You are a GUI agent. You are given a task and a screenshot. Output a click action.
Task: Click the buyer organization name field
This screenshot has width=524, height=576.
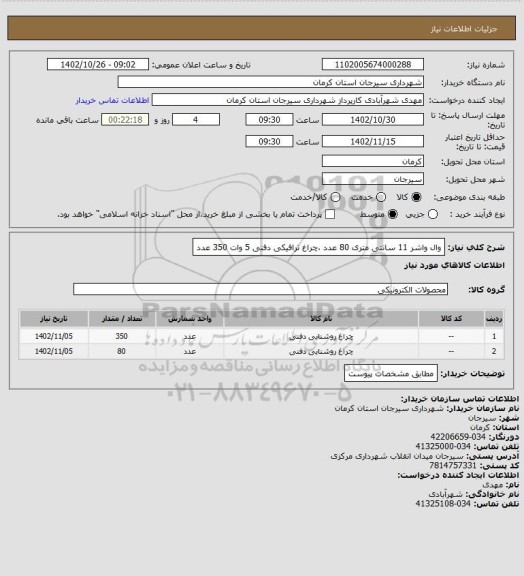coord(270,82)
